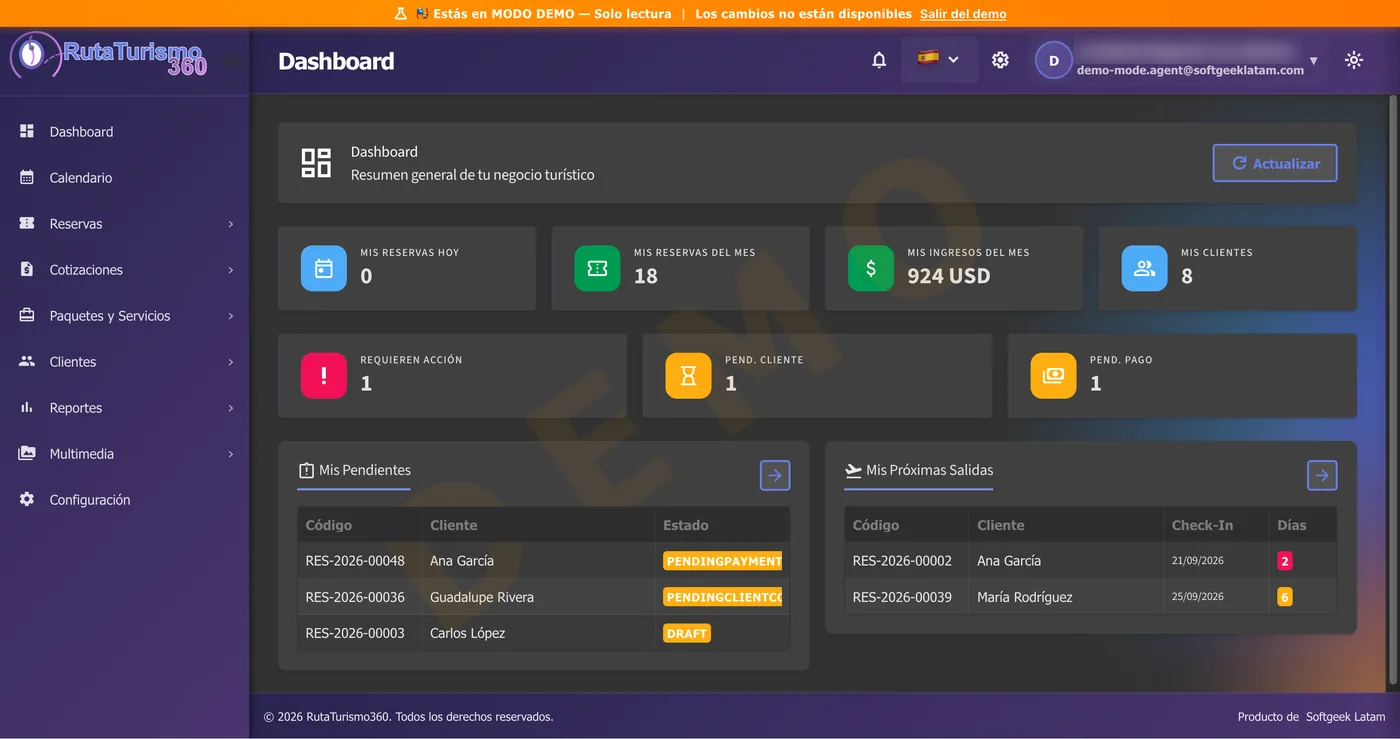Click the RutaTurismo360 logo

coord(108,56)
